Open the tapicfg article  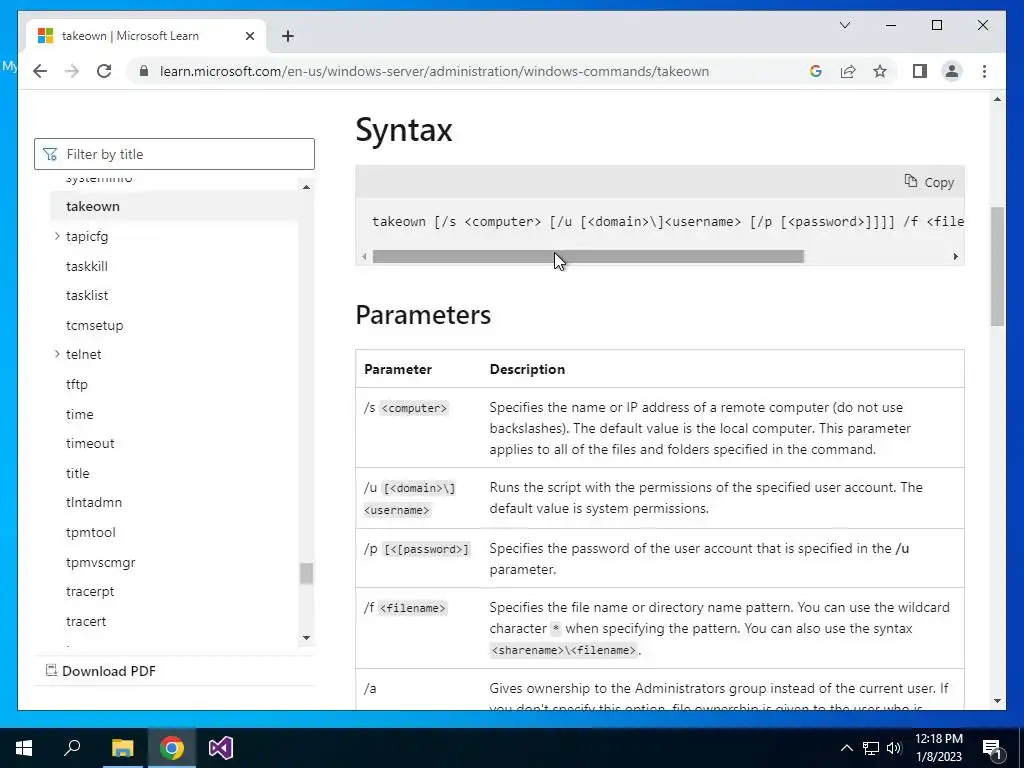click(87, 236)
